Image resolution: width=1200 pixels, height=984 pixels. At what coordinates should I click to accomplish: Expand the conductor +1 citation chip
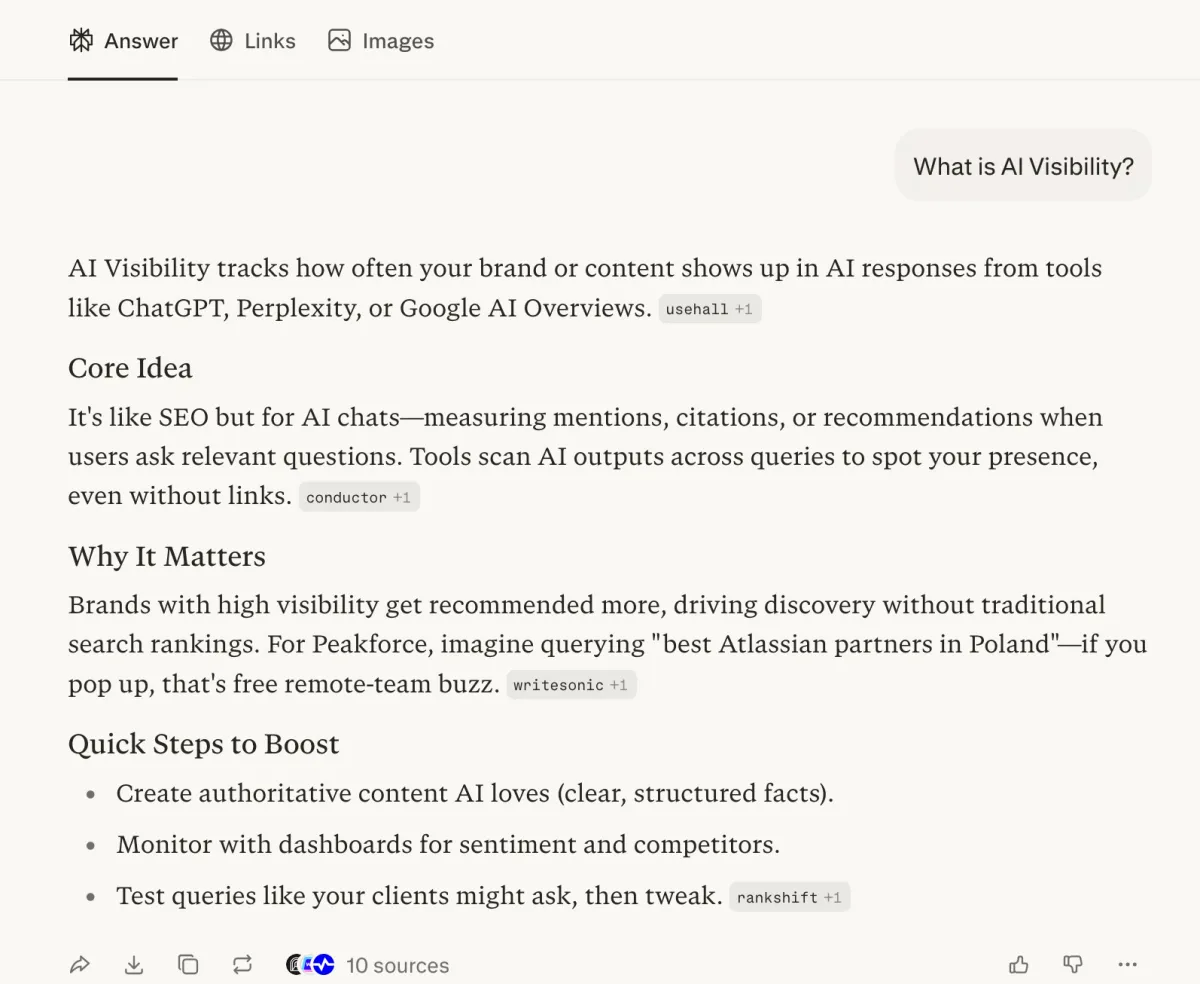(x=359, y=497)
